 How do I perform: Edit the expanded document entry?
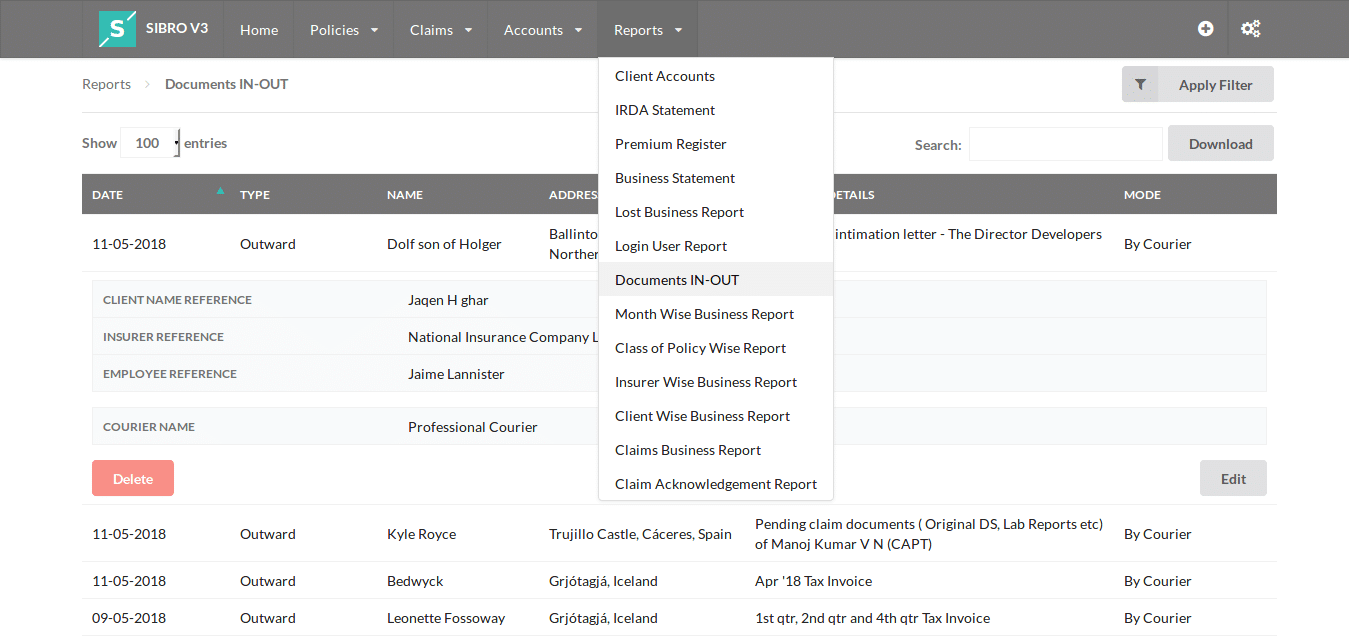pyautogui.click(x=1233, y=479)
